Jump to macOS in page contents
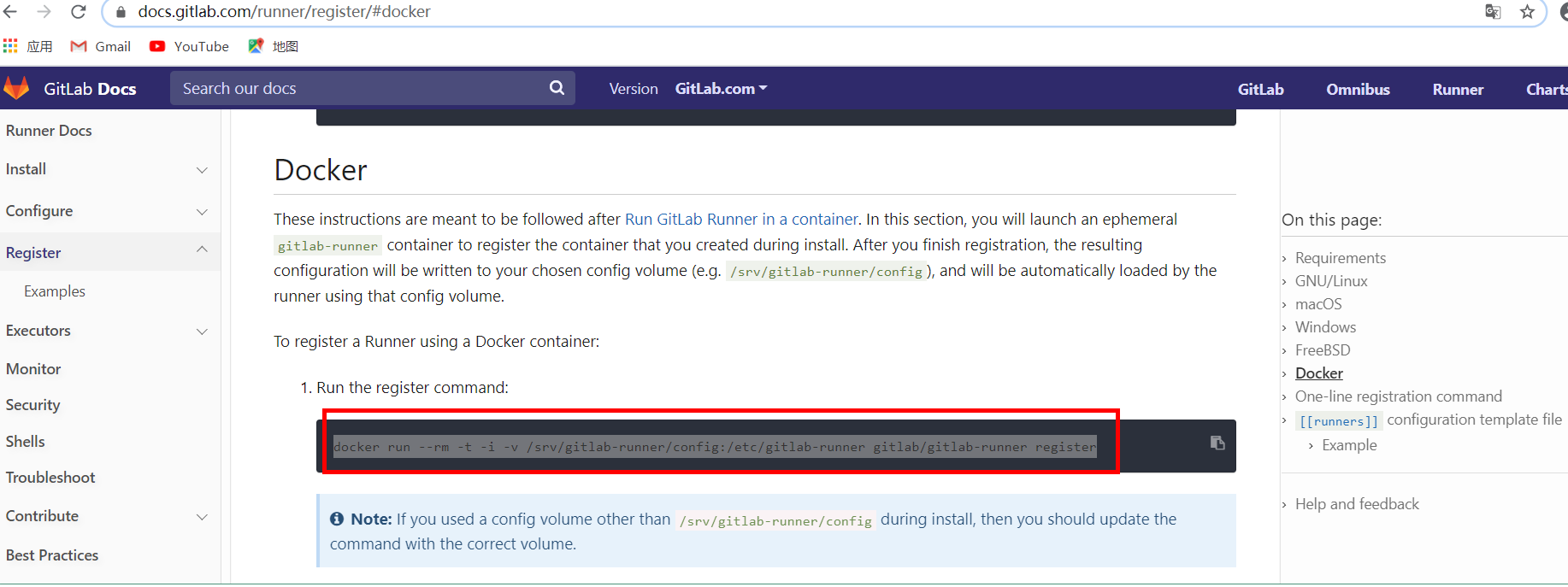Image resolution: width=1568 pixels, height=587 pixels. click(x=1318, y=304)
